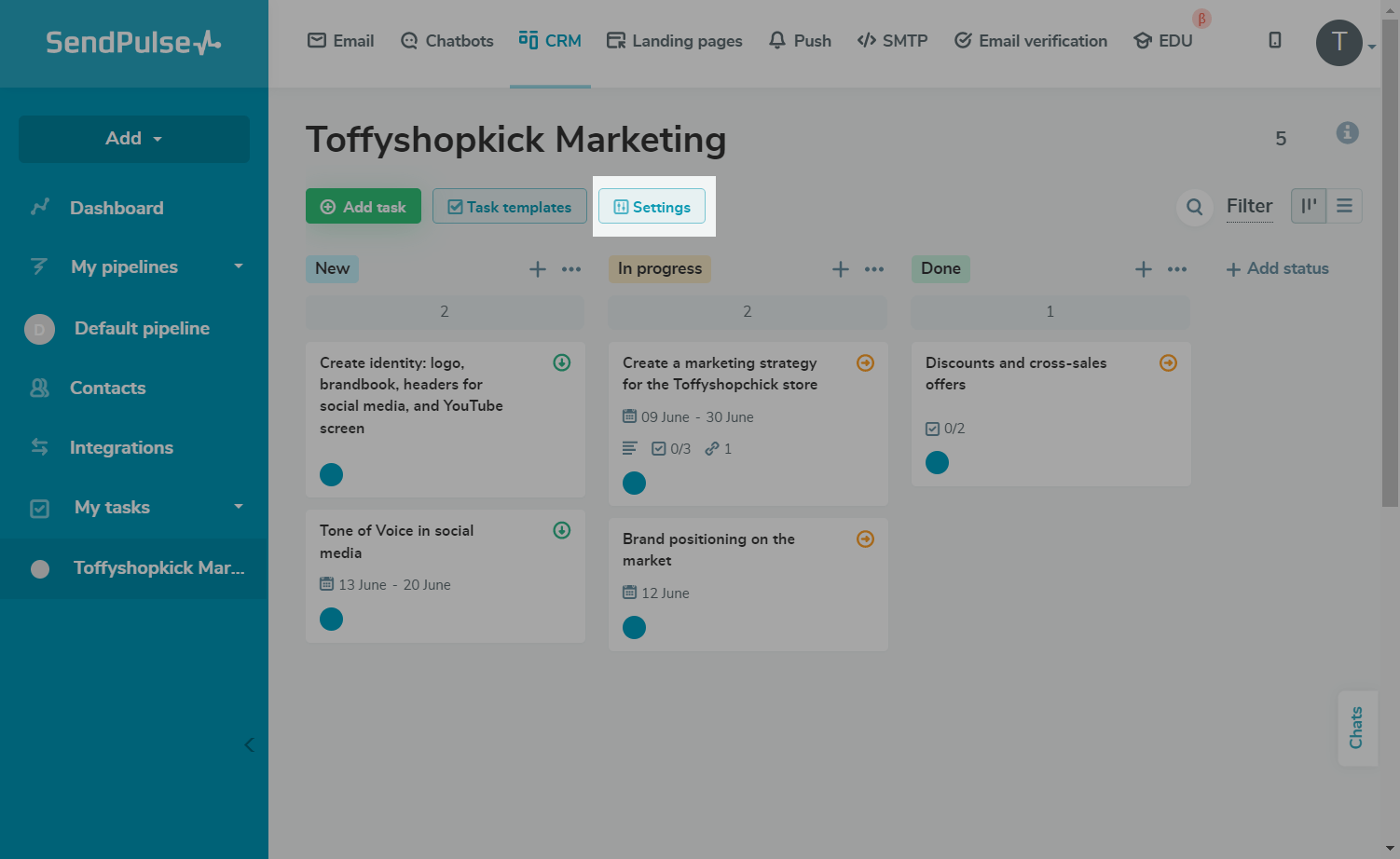Viewport: 1400px width, 859px height.
Task: Open the Tone of Voice task card
Action: [x=446, y=577]
